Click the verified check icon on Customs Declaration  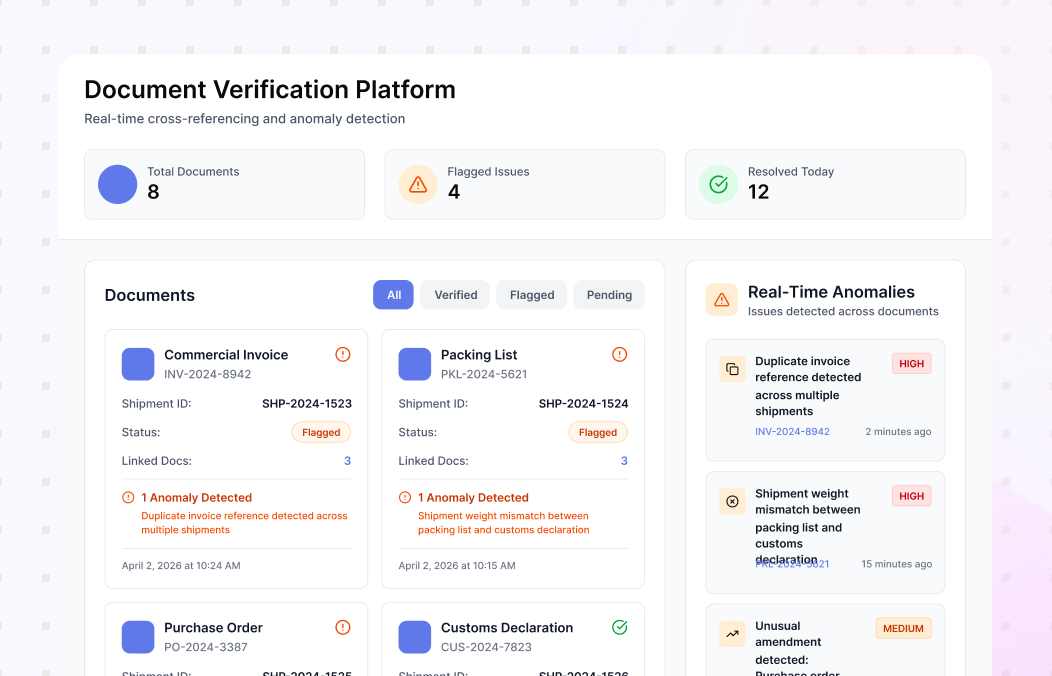tap(619, 627)
